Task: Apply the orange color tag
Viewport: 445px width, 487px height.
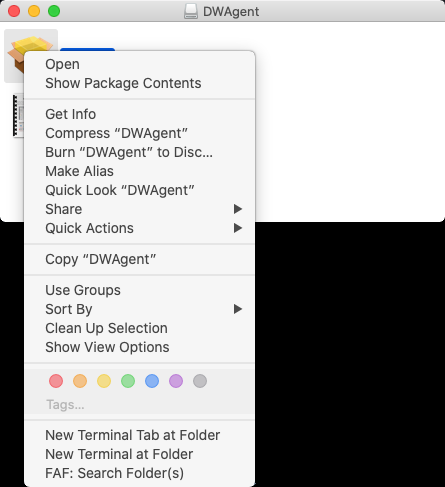Action: tap(80, 381)
